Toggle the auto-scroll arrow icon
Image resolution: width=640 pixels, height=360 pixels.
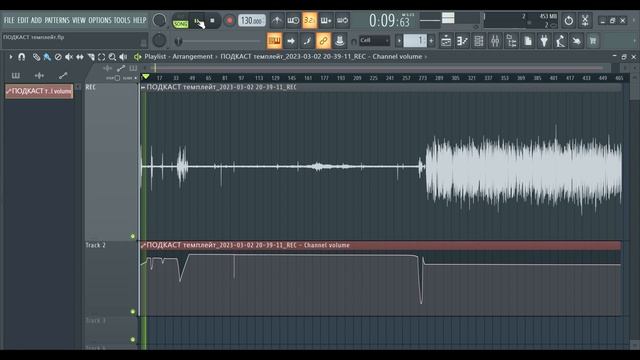pyautogui.click(x=291, y=41)
